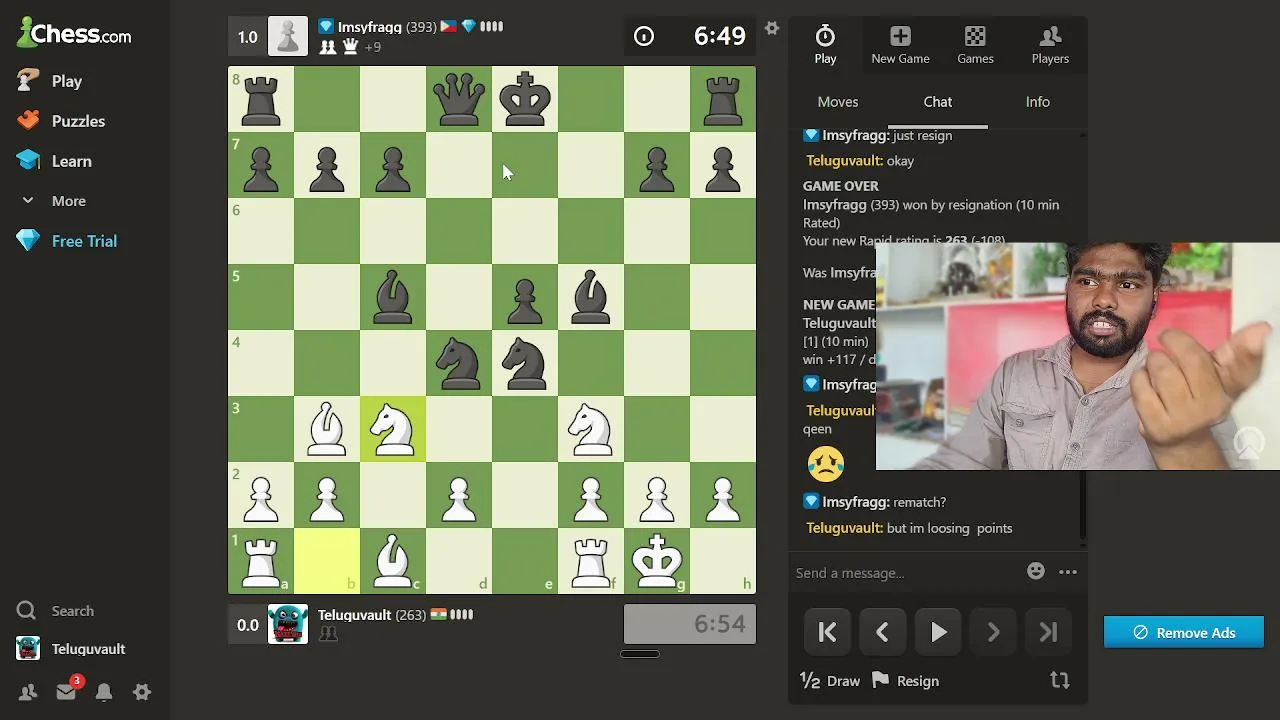Image resolution: width=1280 pixels, height=720 pixels.
Task: Click the Remove Ads button
Action: pyautogui.click(x=1184, y=632)
